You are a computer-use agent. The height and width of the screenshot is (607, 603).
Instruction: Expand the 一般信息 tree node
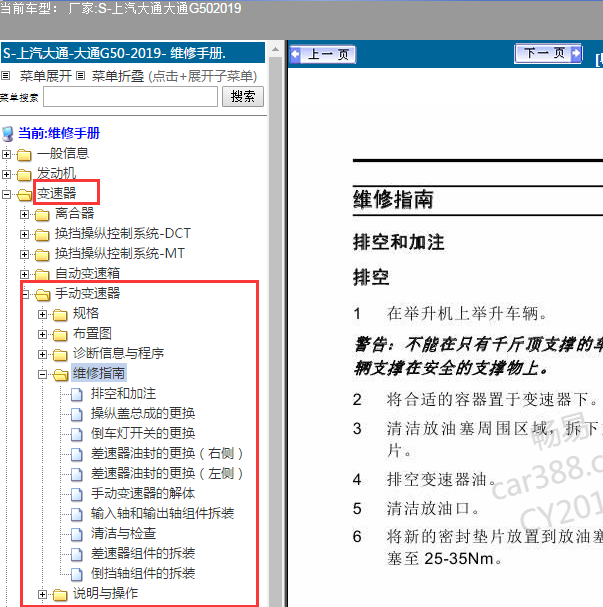coord(6,154)
